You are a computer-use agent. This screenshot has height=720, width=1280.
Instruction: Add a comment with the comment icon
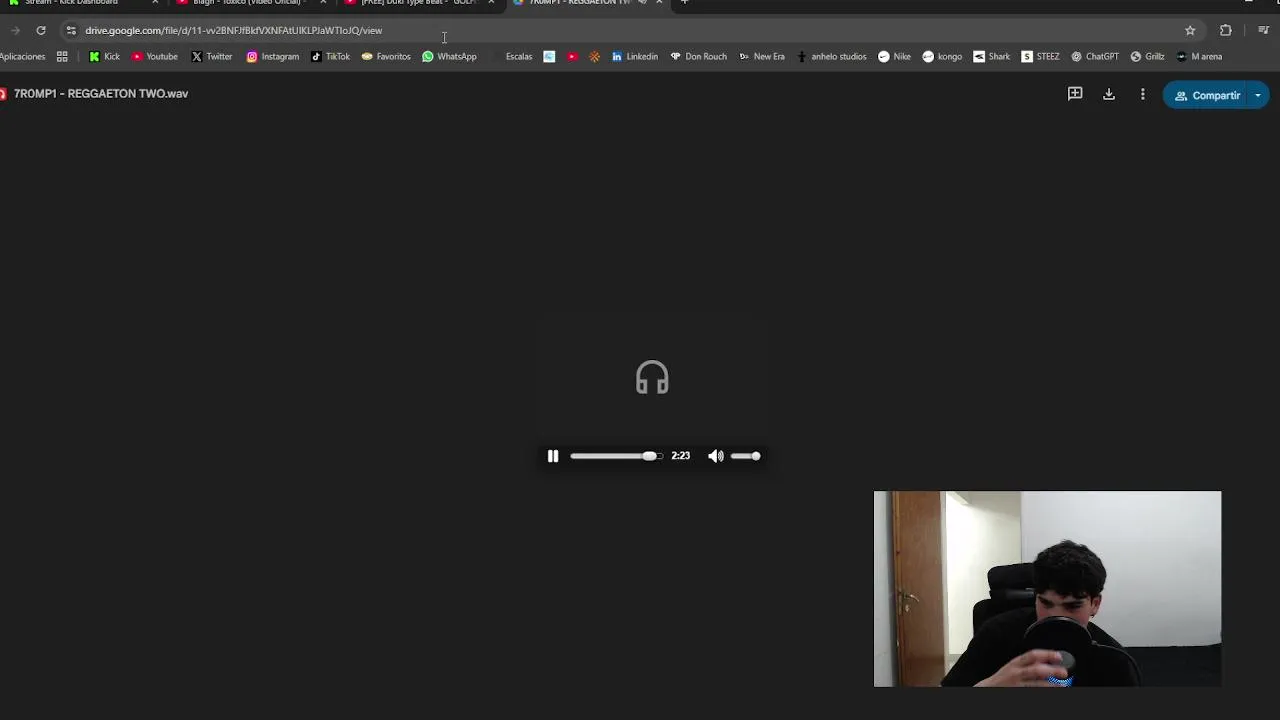[x=1075, y=94]
